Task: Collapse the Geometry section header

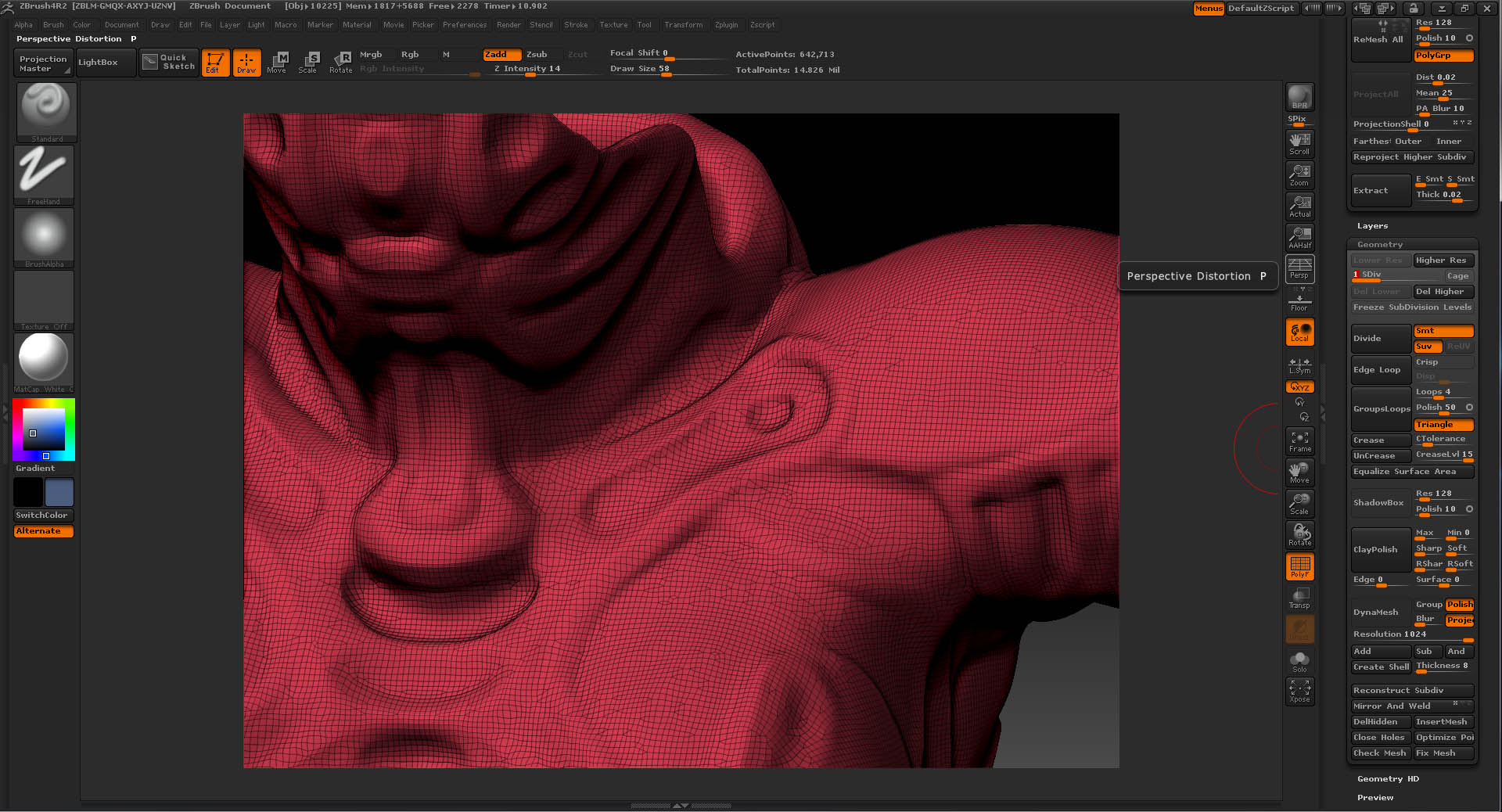Action: coord(1379,245)
